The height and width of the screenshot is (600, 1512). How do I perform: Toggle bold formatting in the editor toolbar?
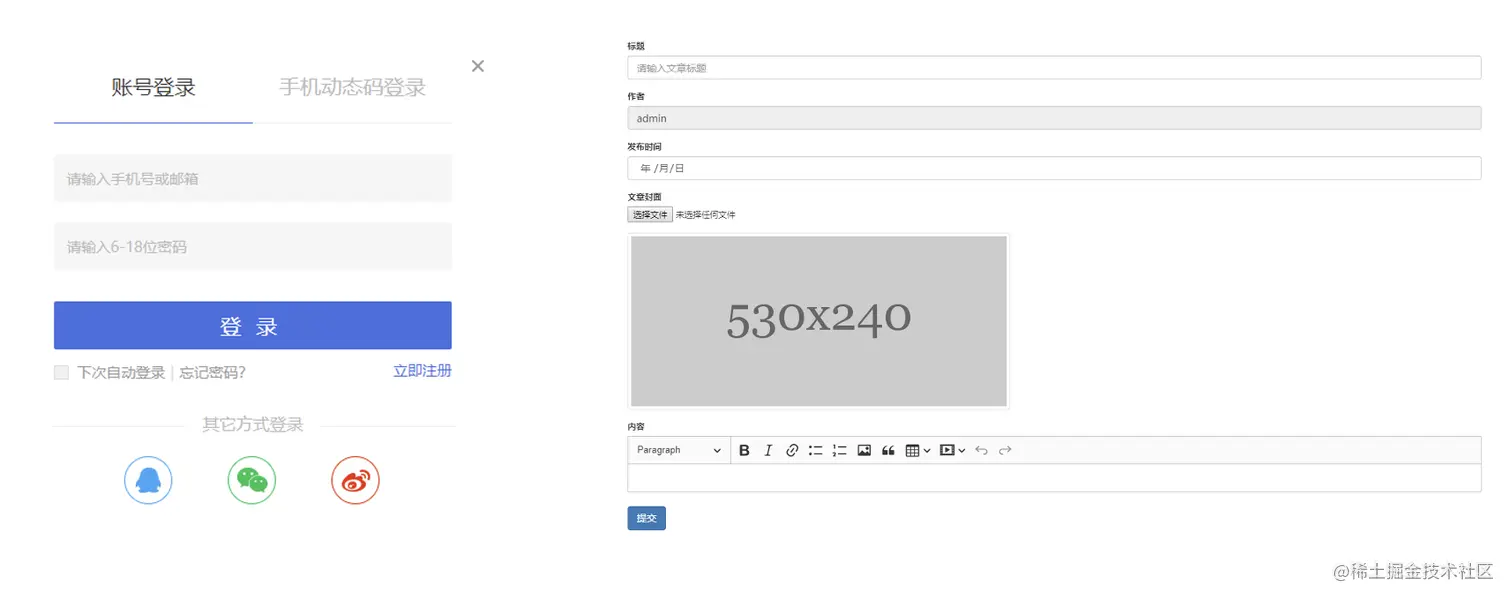tap(744, 451)
